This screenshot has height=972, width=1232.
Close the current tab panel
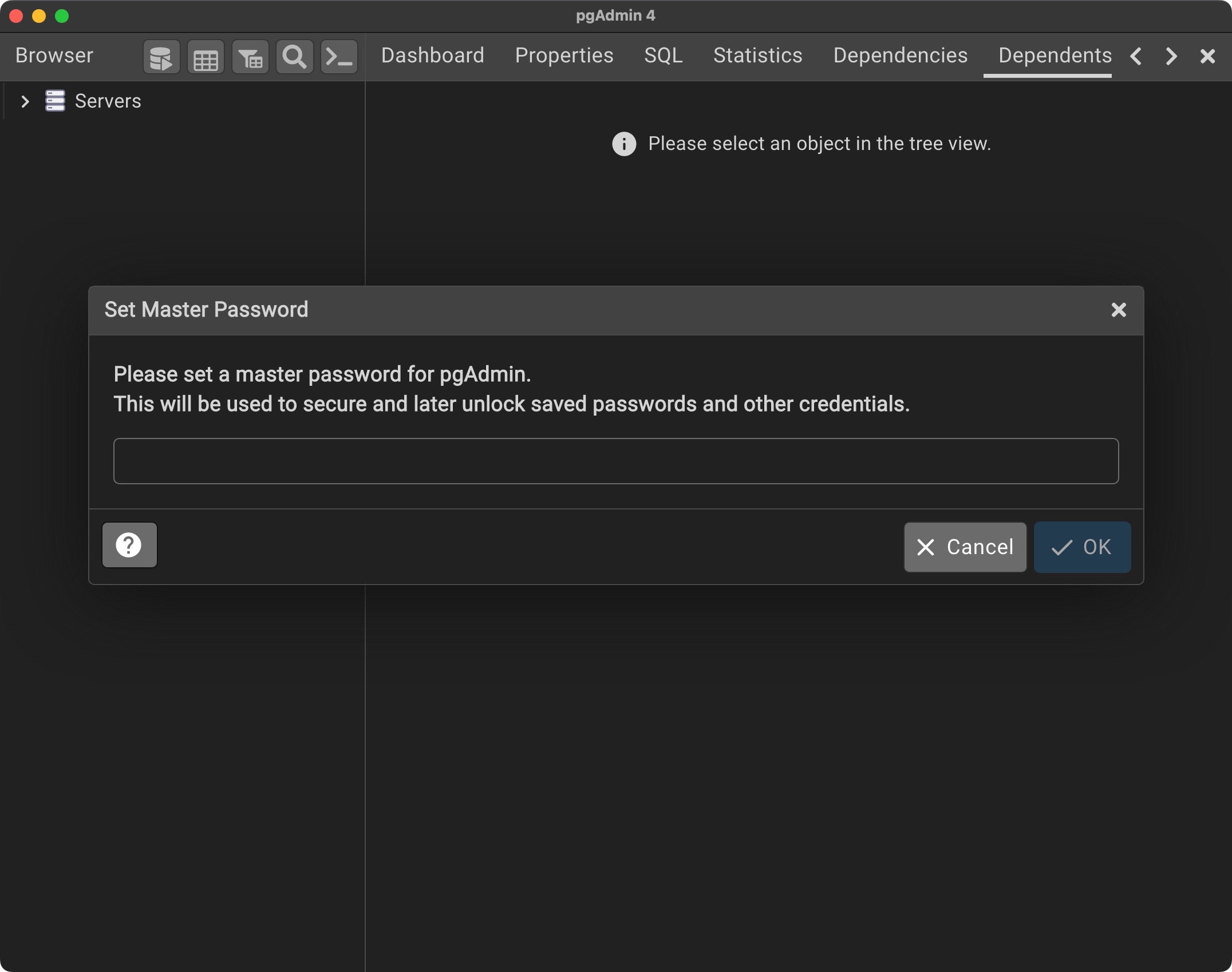click(x=1207, y=56)
